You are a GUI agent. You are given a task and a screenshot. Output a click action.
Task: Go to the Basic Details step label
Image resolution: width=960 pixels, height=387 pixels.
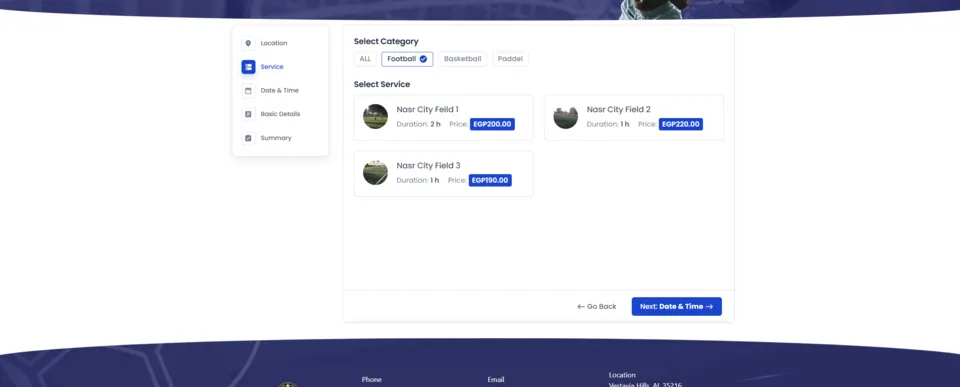280,114
